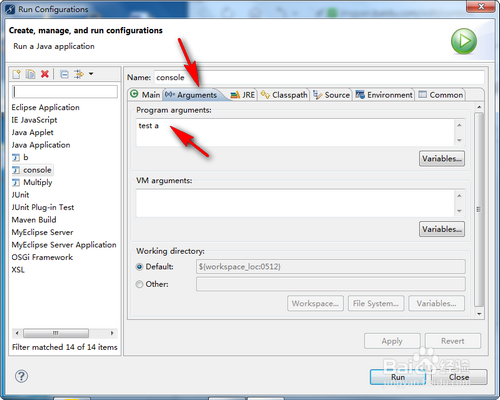The image size is (500, 400).
Task: Click Program arguments scroll up arrow
Action: pyautogui.click(x=459, y=125)
